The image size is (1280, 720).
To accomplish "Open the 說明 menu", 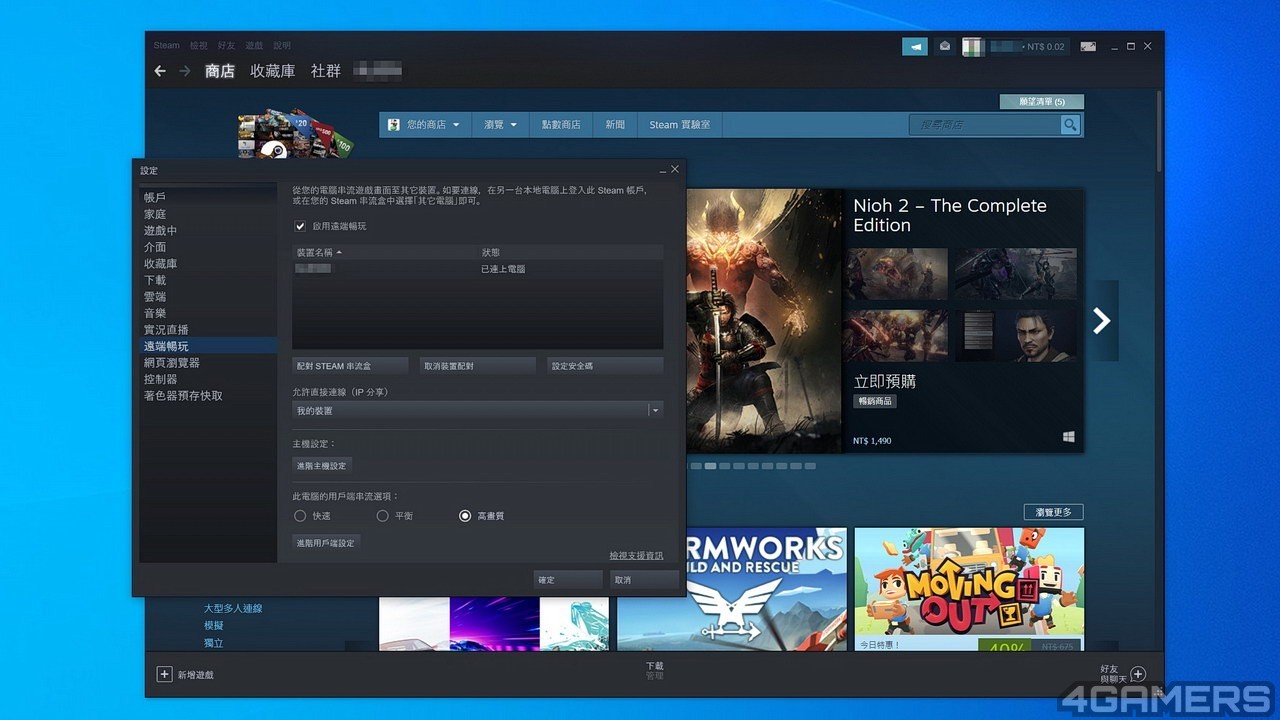I will coord(282,45).
